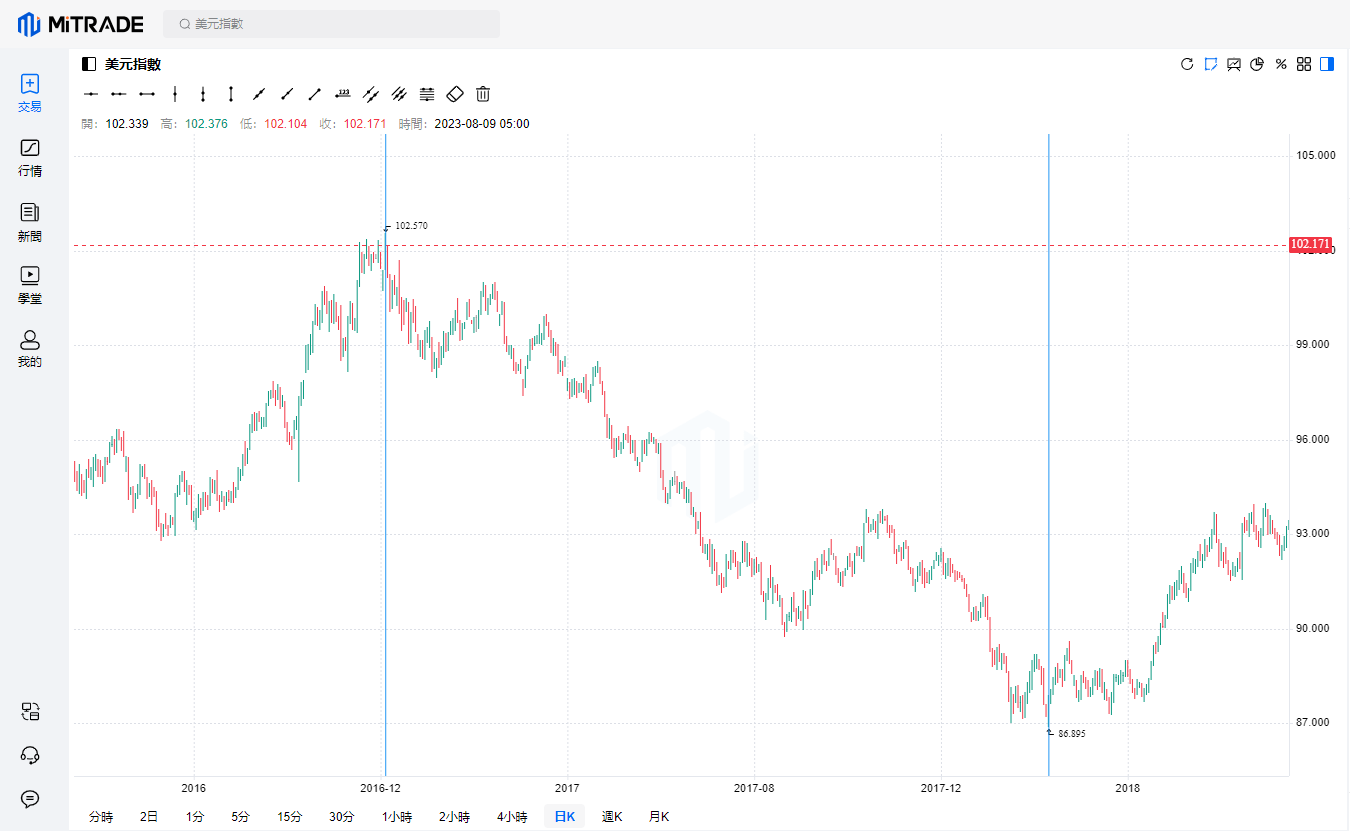Click the 美元指數 search field
This screenshot has height=831, width=1350.
(x=332, y=24)
